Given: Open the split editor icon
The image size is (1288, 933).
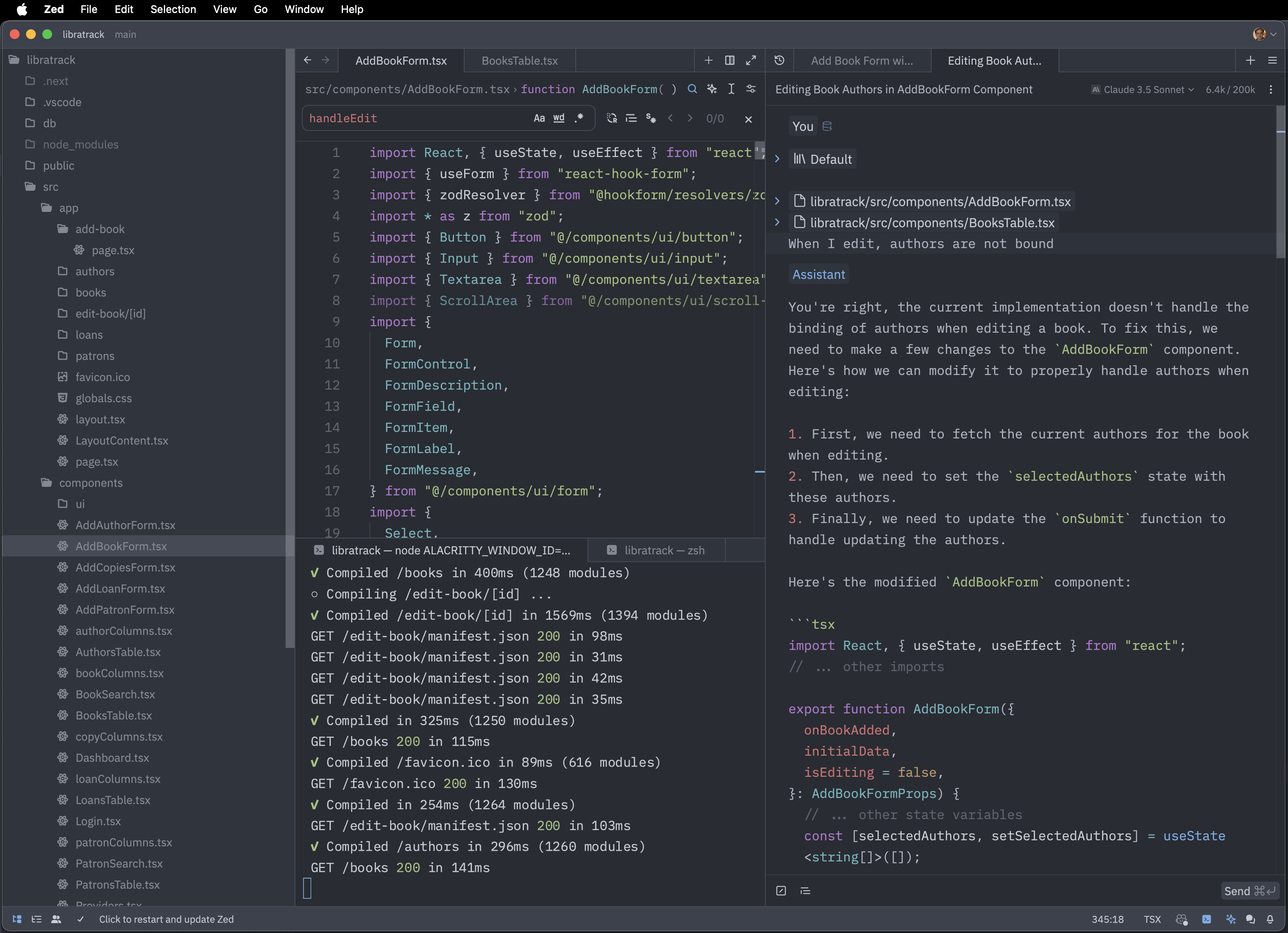Looking at the screenshot, I should (730, 61).
